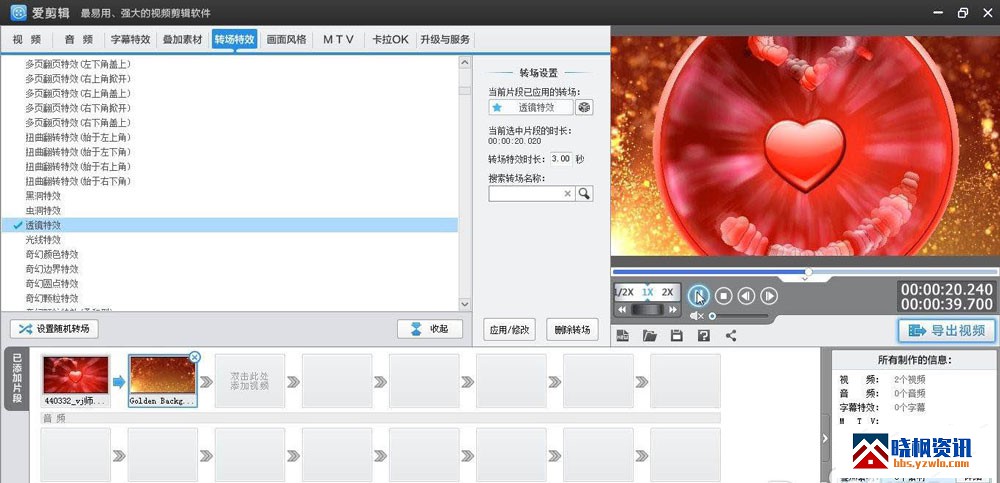Collapse info panel with side arrow
This screenshot has height=483, width=1000.
[x=825, y=438]
